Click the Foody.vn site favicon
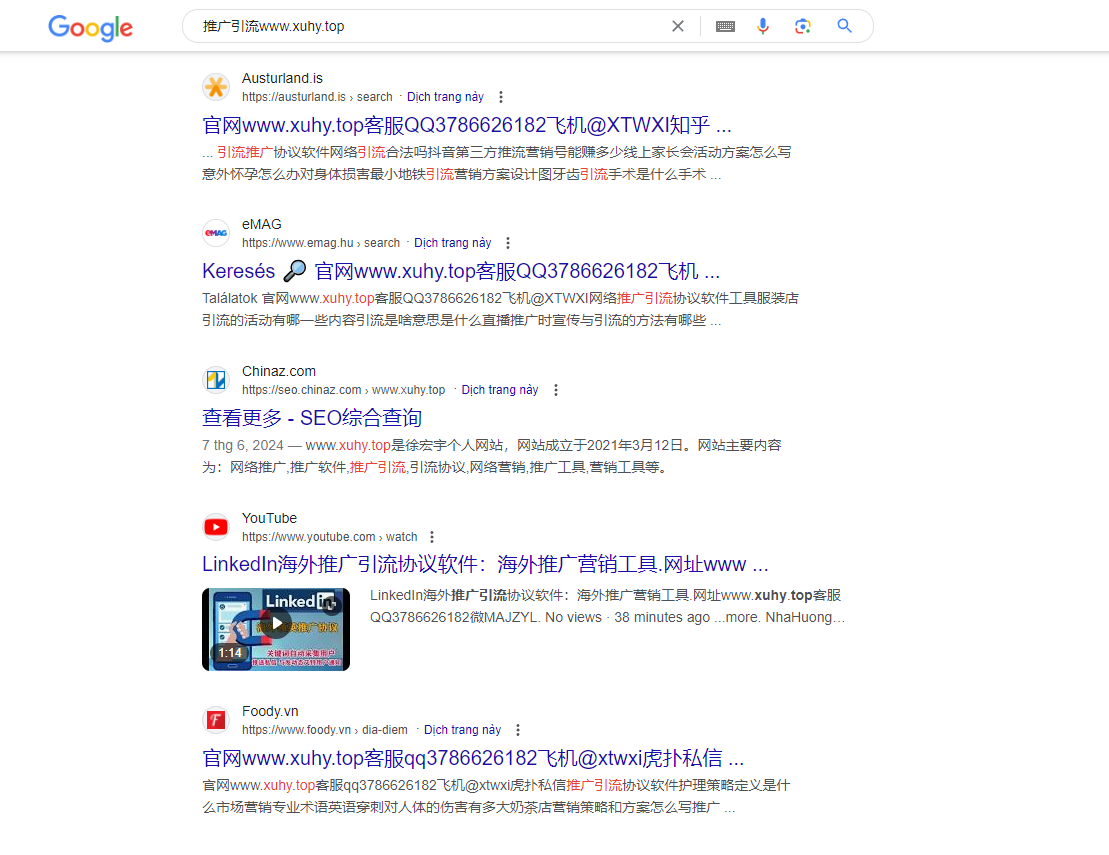 pos(216,719)
